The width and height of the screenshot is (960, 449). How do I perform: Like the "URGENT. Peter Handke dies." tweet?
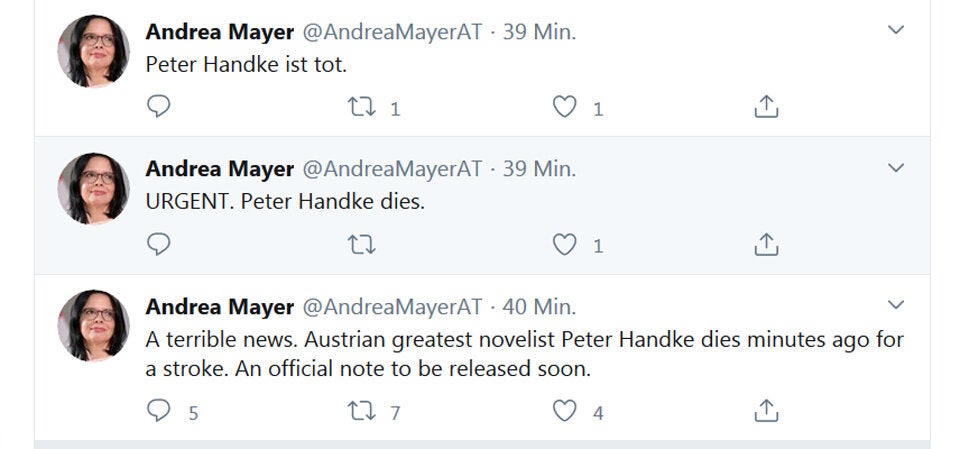click(565, 244)
